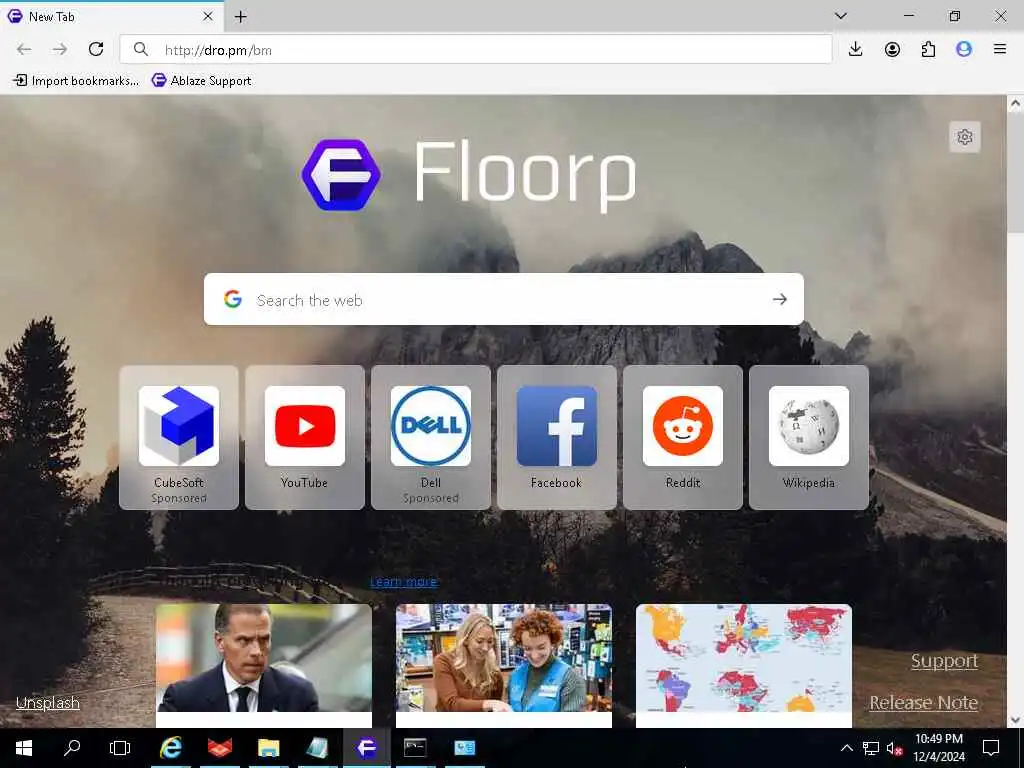Screen dimensions: 1024x768
Task: Open Ablaze Support bookmark
Action: coord(201,80)
